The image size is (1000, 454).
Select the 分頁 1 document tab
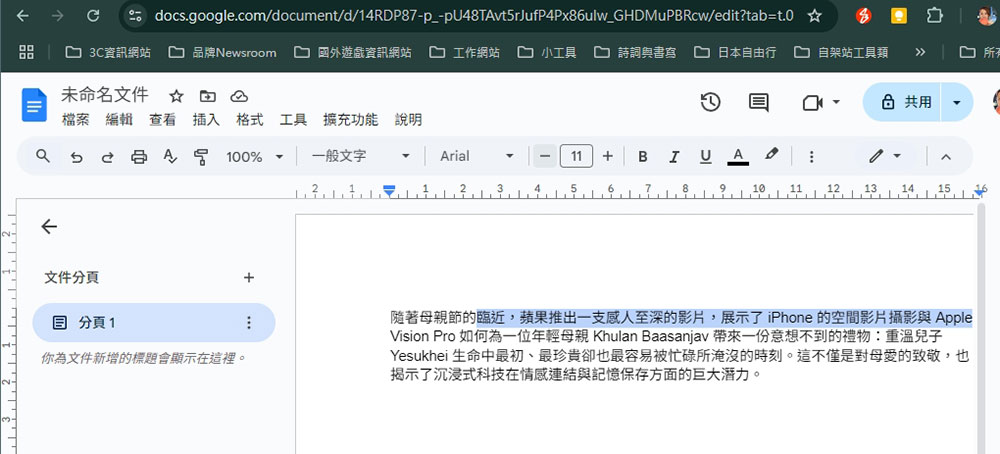tap(154, 323)
